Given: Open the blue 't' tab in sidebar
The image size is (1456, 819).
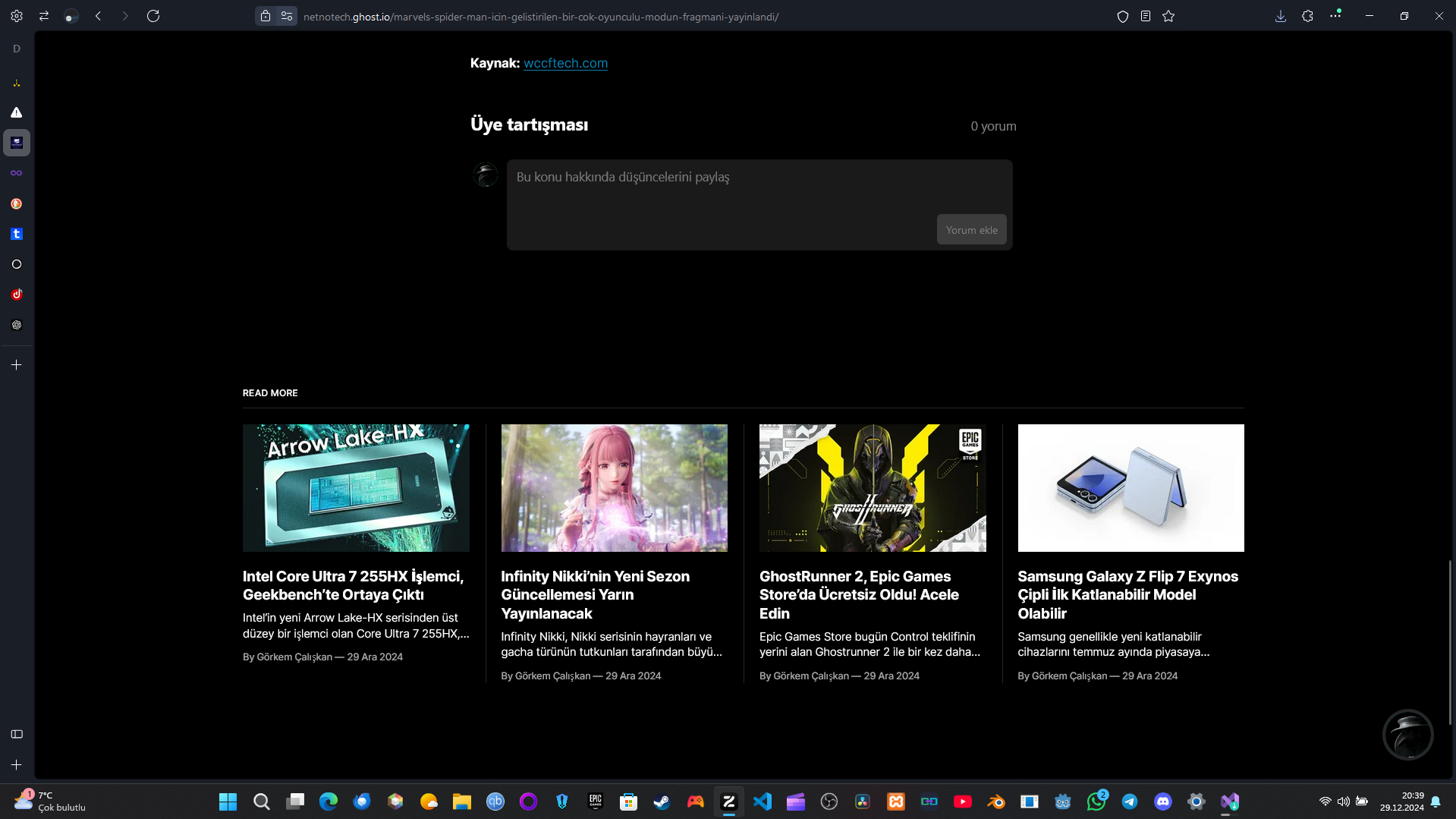Looking at the screenshot, I should [x=17, y=234].
